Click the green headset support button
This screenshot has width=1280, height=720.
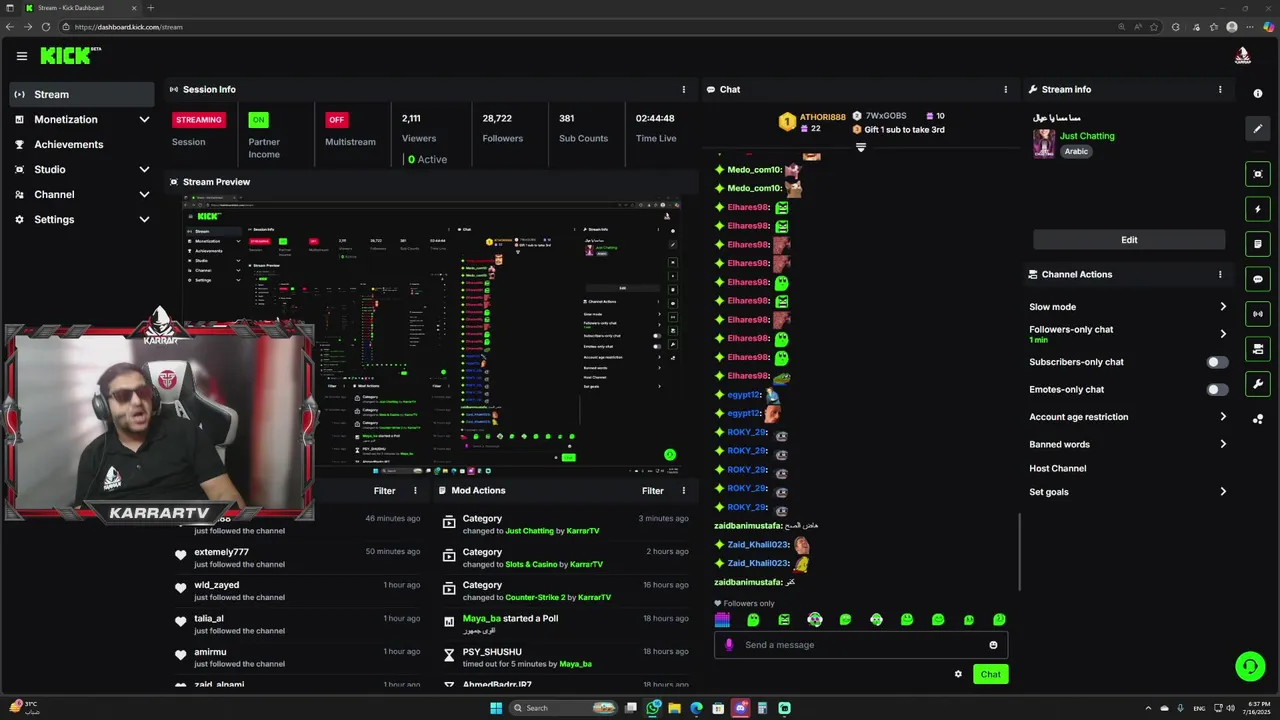pos(1249,665)
